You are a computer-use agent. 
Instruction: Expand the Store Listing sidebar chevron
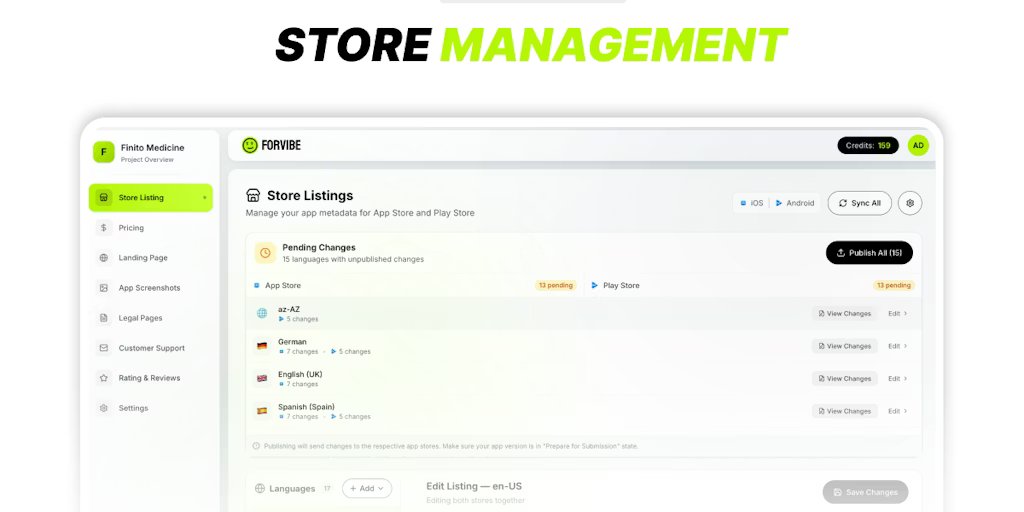pyautogui.click(x=204, y=198)
